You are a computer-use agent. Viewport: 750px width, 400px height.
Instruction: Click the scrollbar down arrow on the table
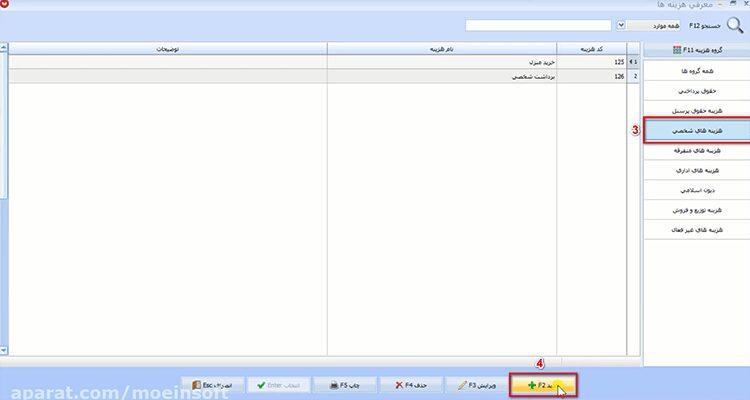pyautogui.click(x=3, y=351)
